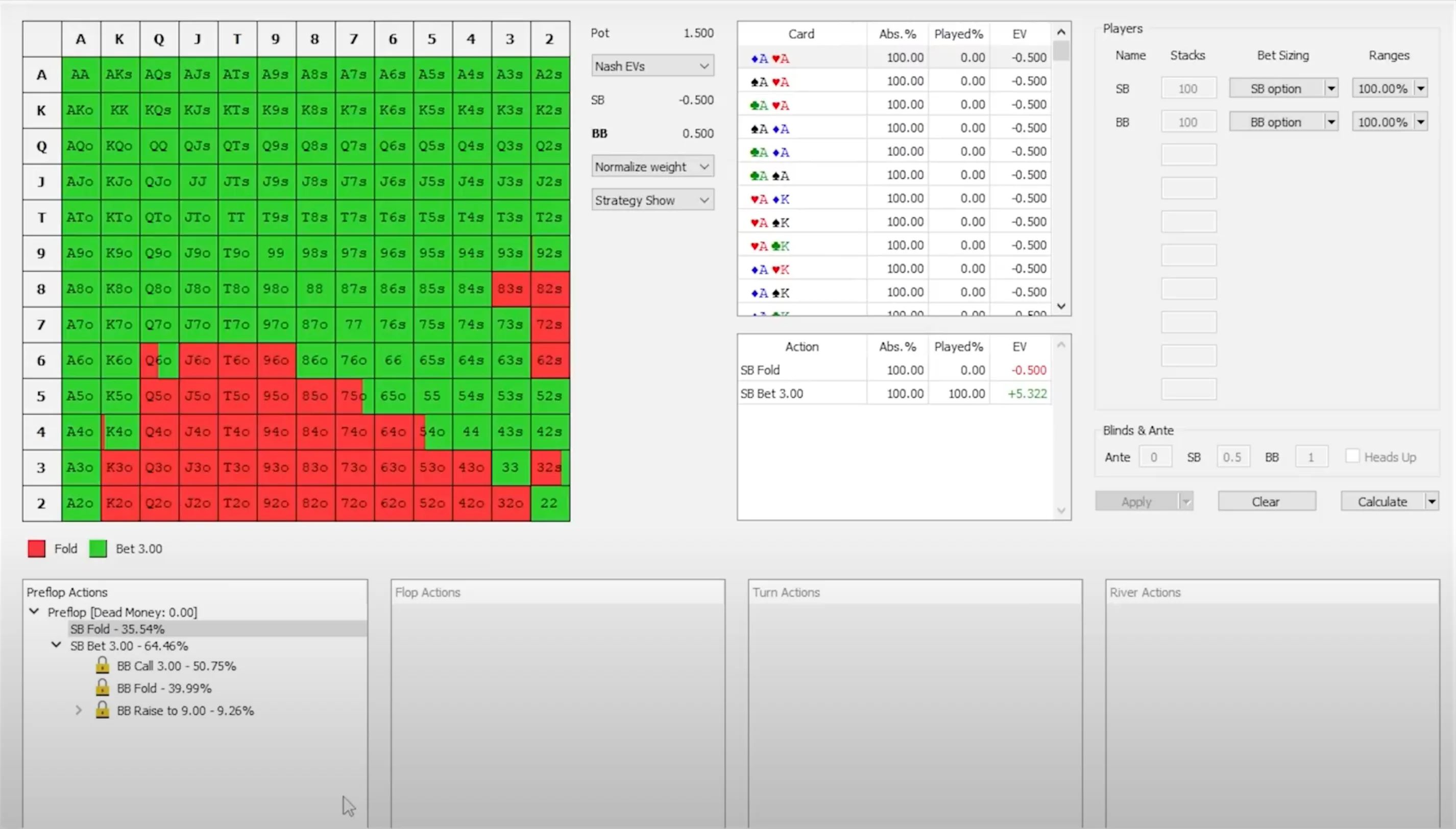Open the SB option bet sizing arrow

pos(1331,88)
